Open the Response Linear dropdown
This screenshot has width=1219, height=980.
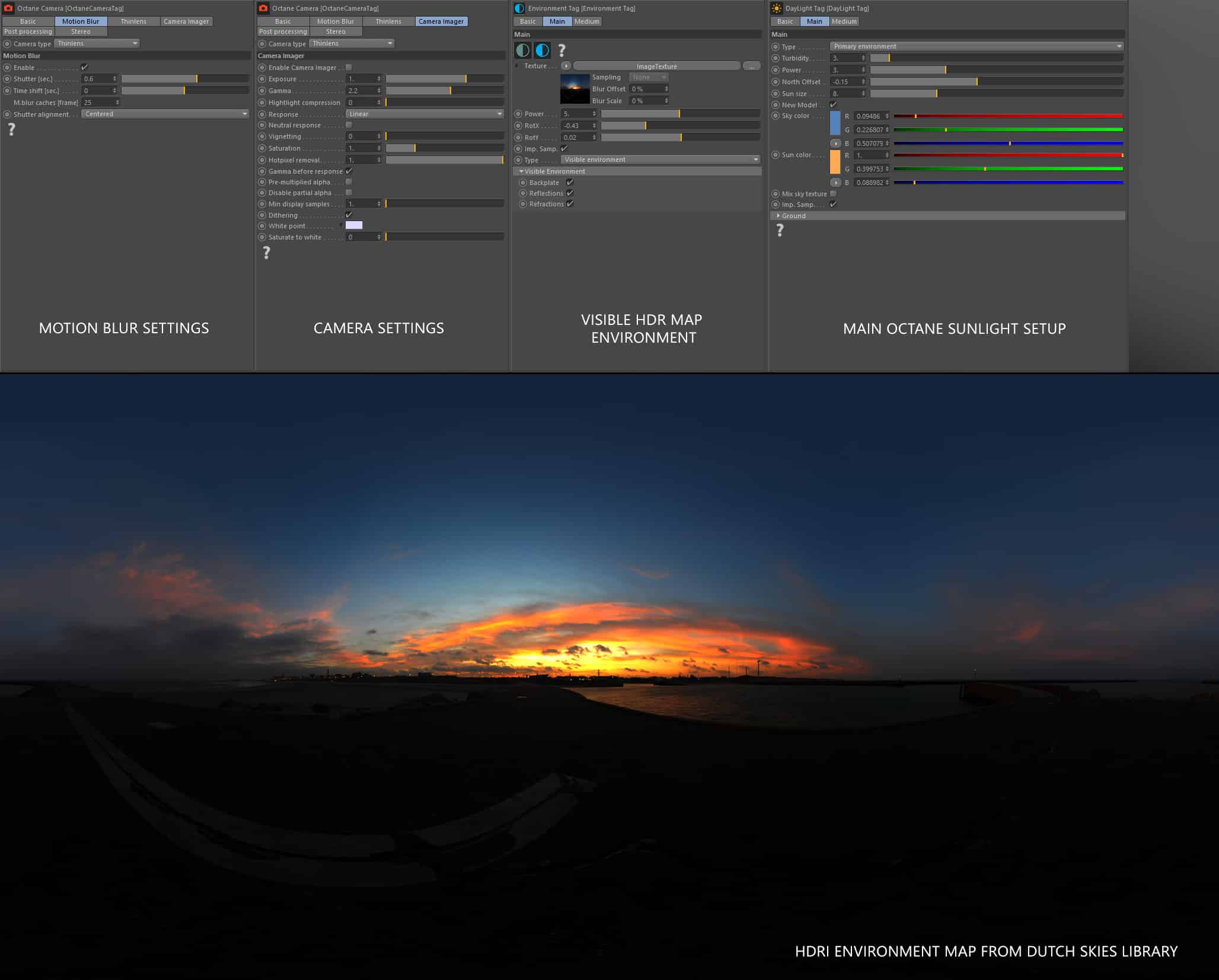[x=425, y=114]
